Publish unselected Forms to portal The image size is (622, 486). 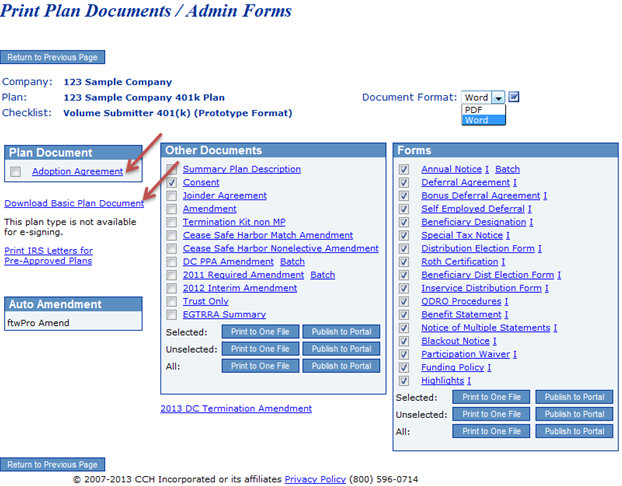pyautogui.click(x=574, y=414)
